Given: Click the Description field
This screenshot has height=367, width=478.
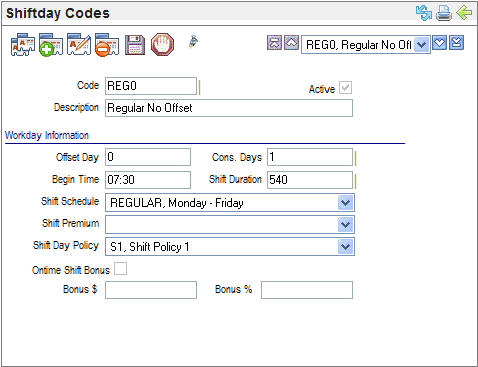Looking at the screenshot, I should pyautogui.click(x=229, y=108).
